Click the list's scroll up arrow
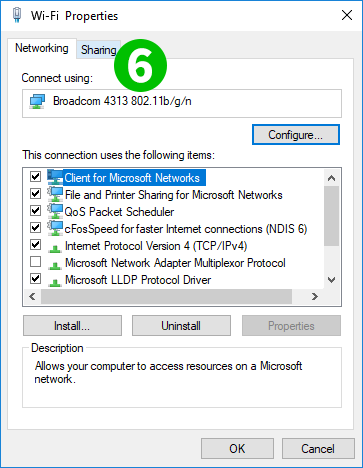This screenshot has width=363, height=468. coord(331,178)
